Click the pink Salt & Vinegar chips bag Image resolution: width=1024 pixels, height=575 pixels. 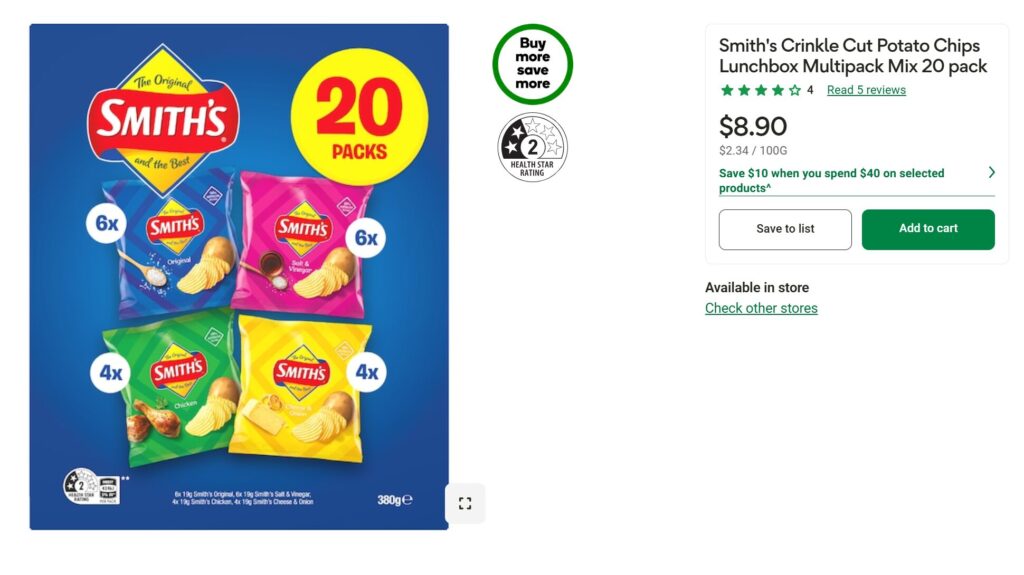click(x=300, y=245)
